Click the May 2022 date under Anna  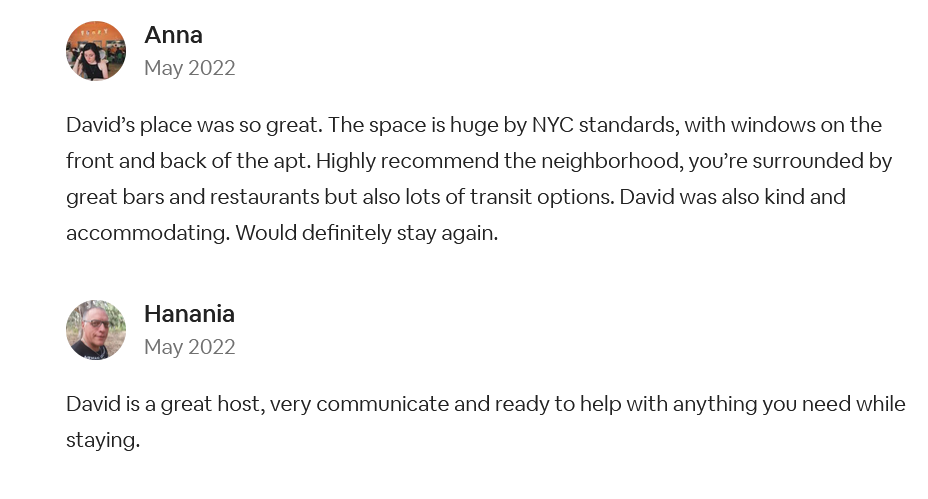[x=189, y=68]
